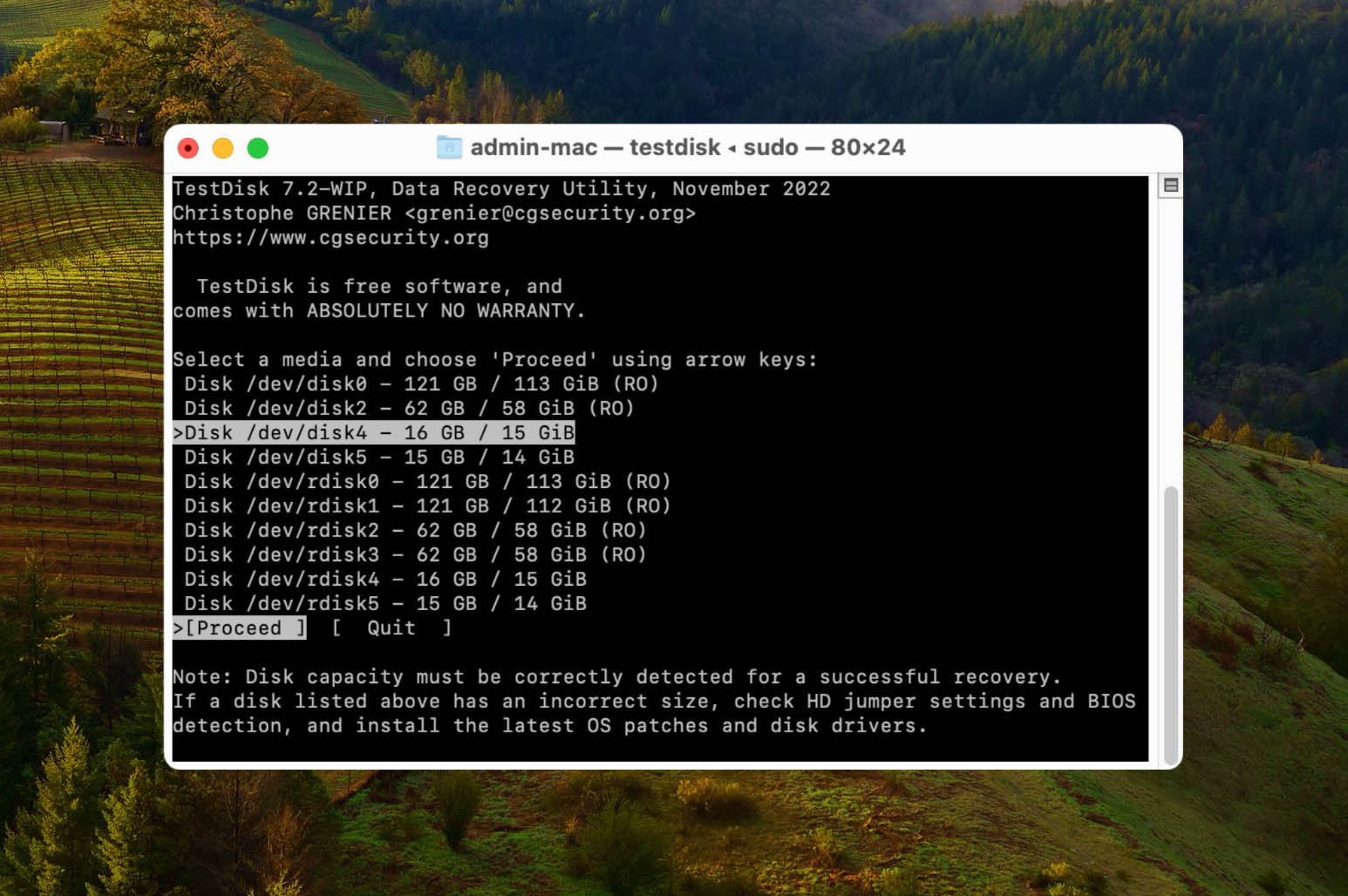Screen dimensions: 1348x896
Task: Select the Disk /dev/disk5 entry
Action: [x=375, y=457]
